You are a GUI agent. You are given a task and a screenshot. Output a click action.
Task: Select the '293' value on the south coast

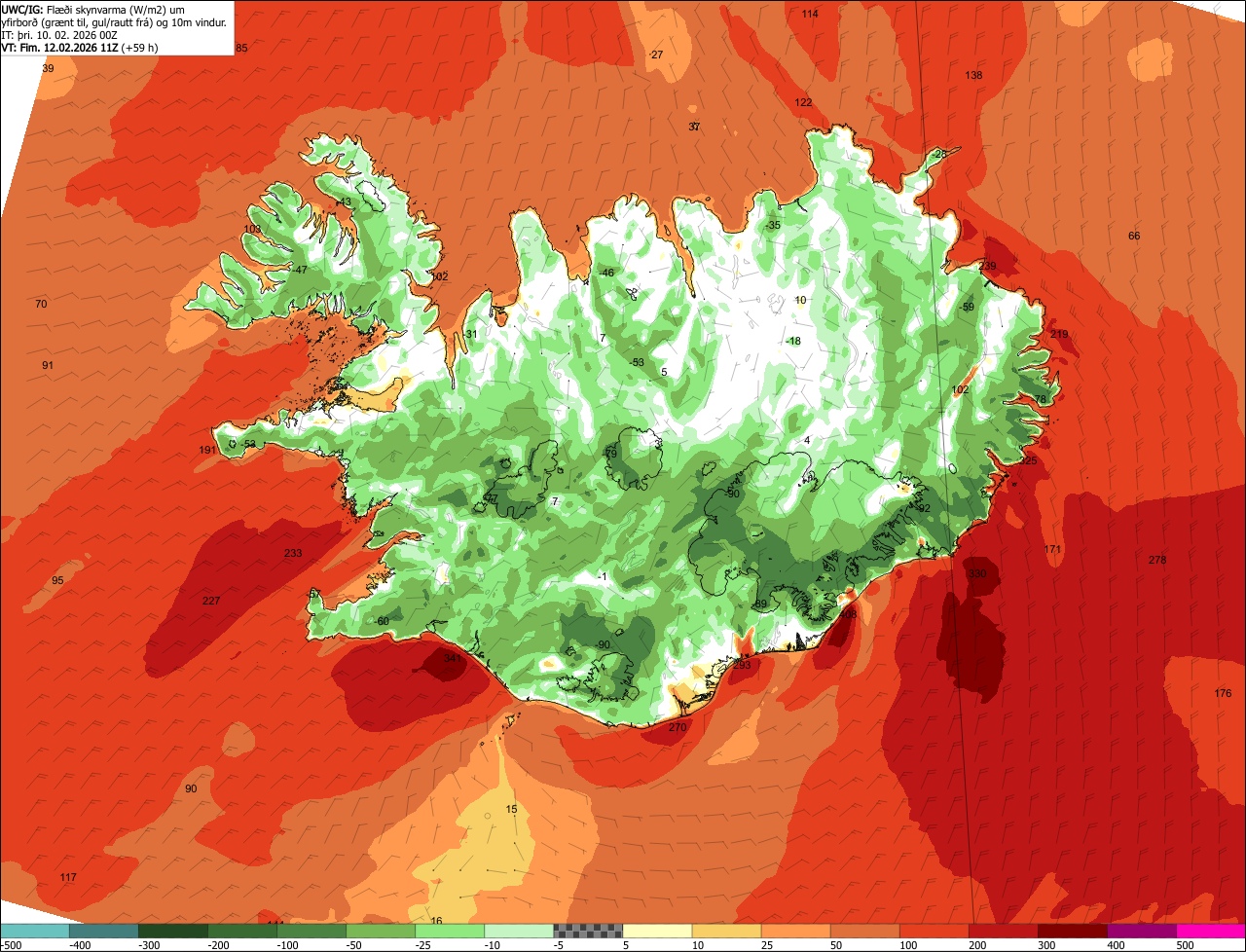(x=742, y=666)
